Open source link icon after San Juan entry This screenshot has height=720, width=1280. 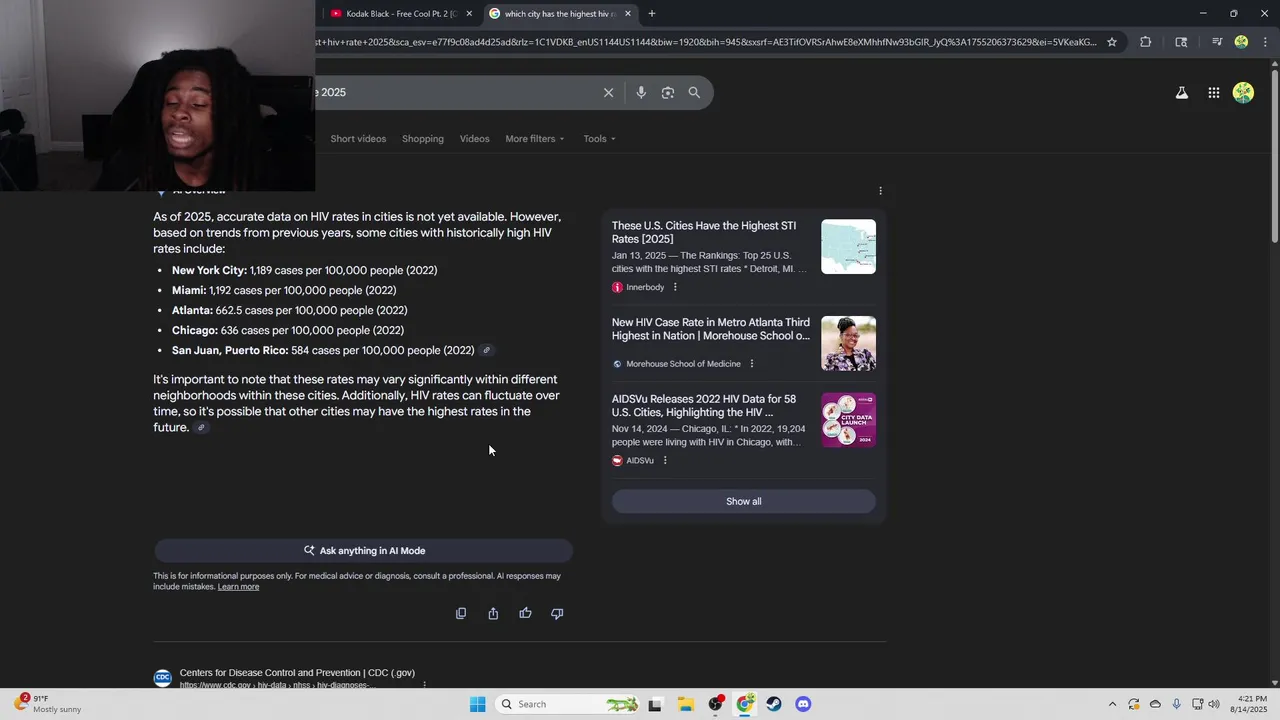[487, 350]
